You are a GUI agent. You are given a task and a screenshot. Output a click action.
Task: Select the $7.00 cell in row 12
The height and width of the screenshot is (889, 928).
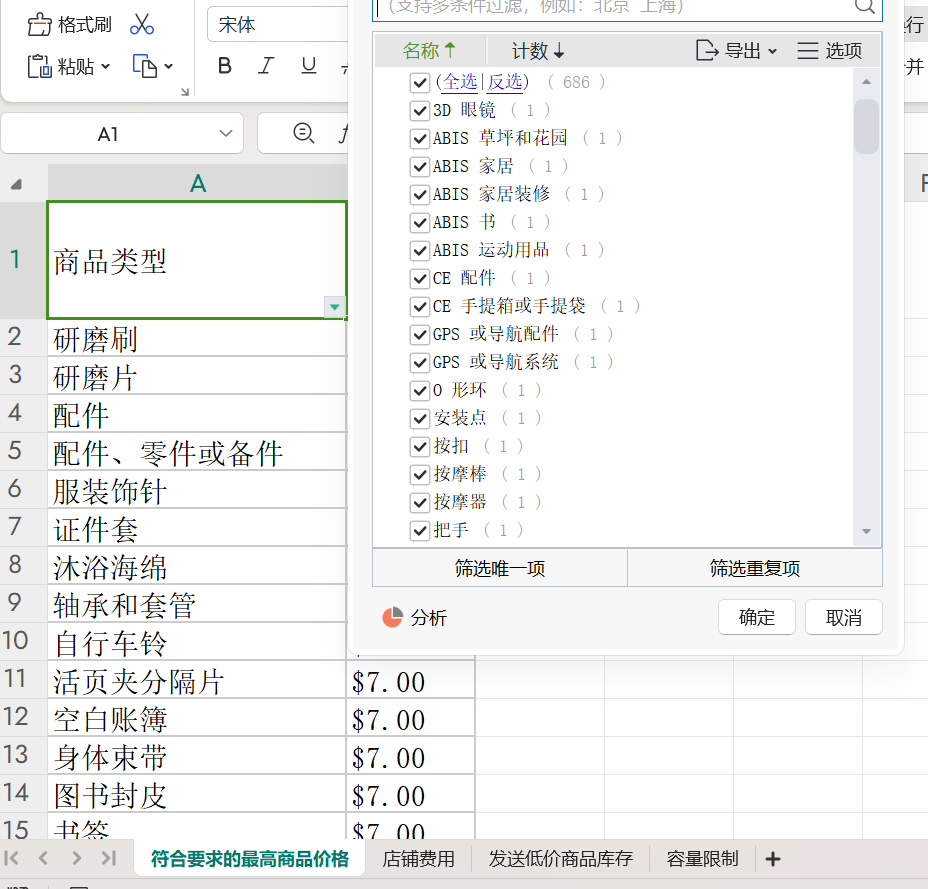410,719
